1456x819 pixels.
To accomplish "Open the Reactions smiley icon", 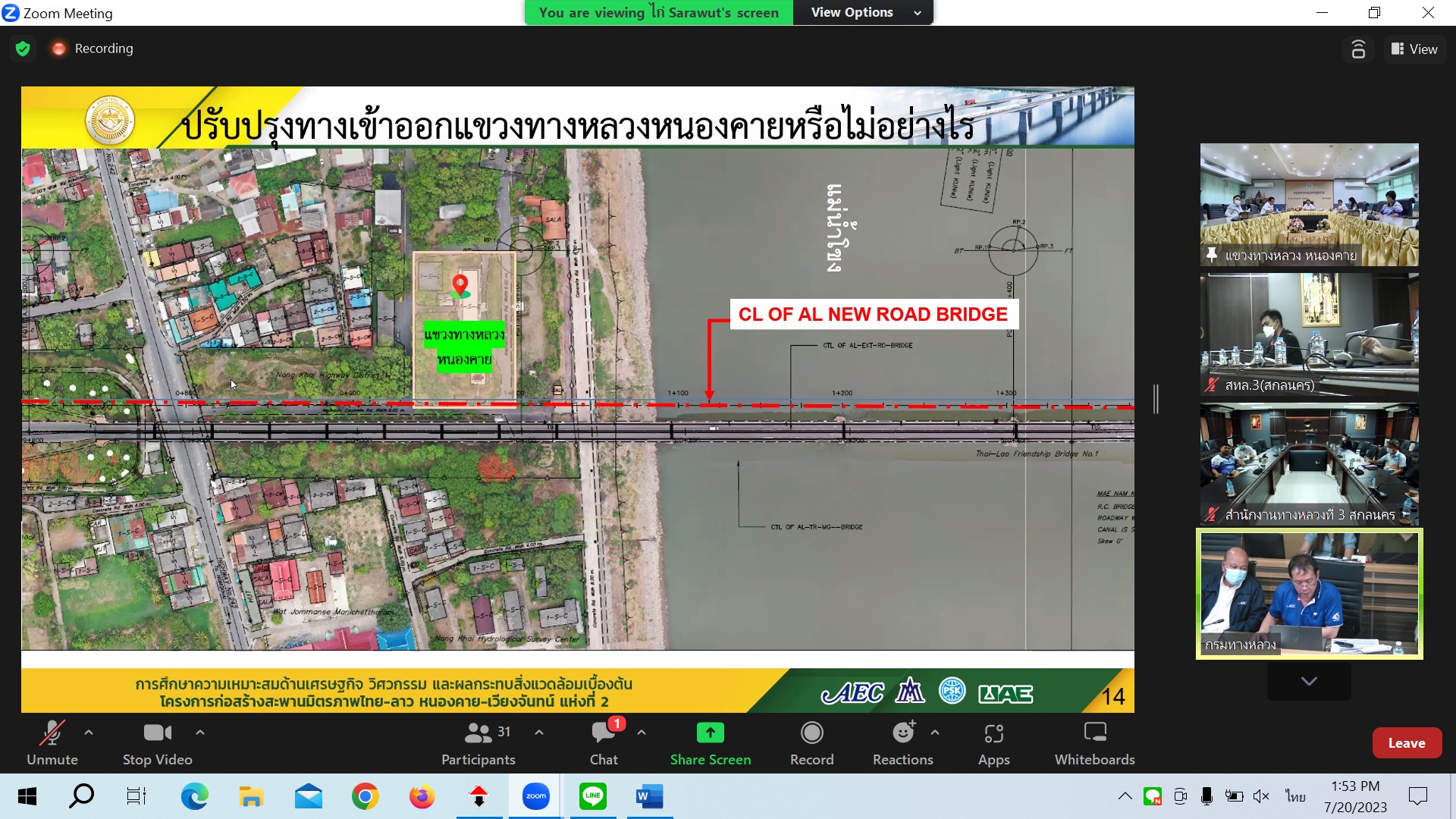I will tap(902, 733).
